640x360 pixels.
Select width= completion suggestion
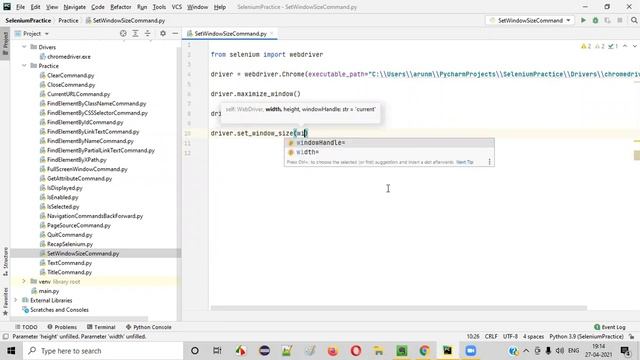(389, 152)
